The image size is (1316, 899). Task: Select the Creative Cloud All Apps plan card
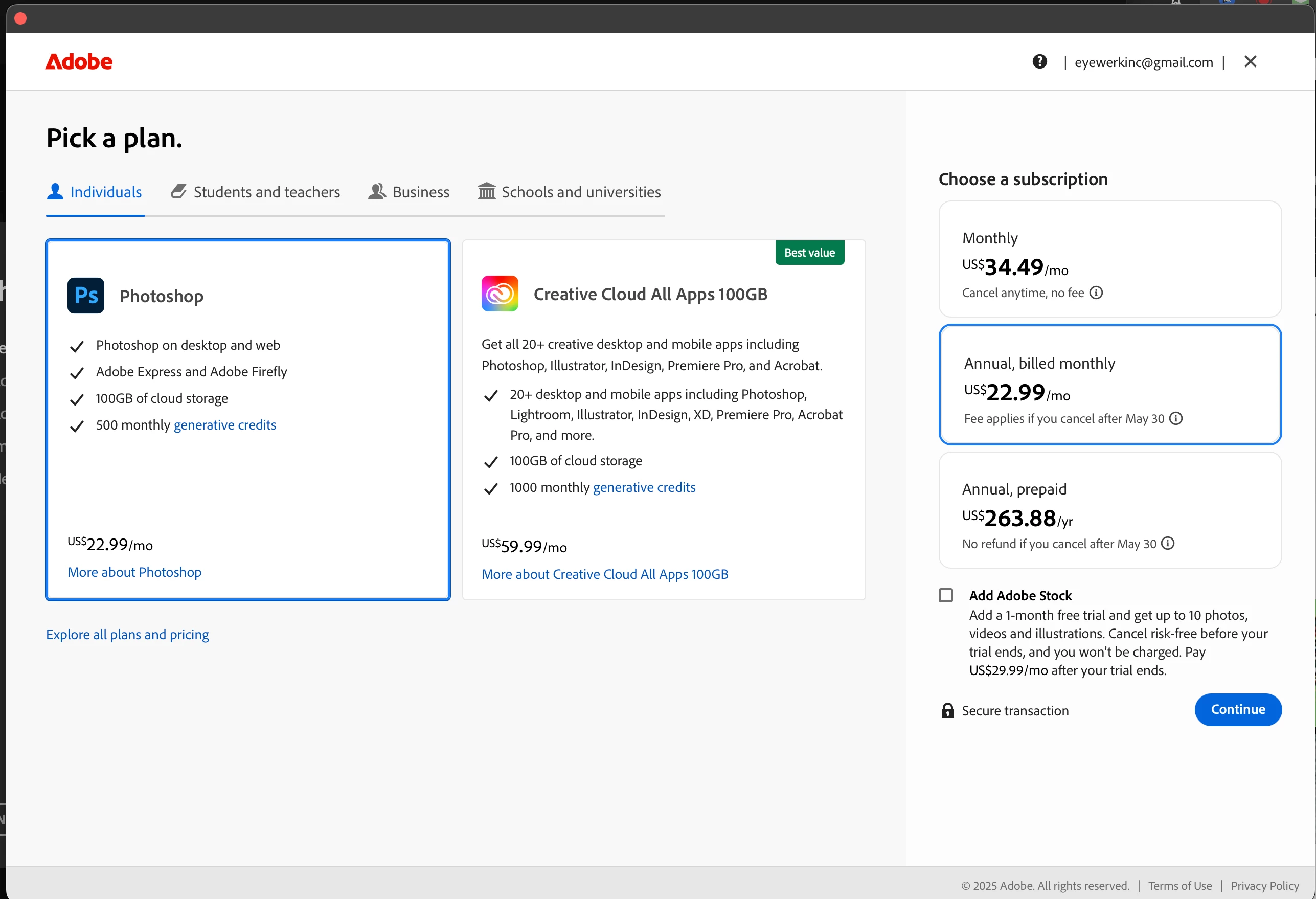coord(663,419)
